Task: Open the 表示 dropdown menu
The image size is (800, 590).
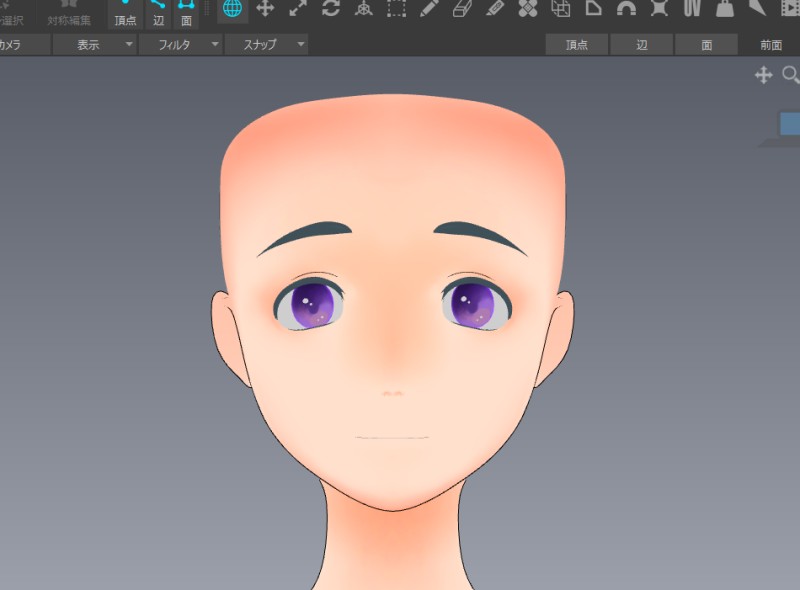Action: tap(95, 45)
